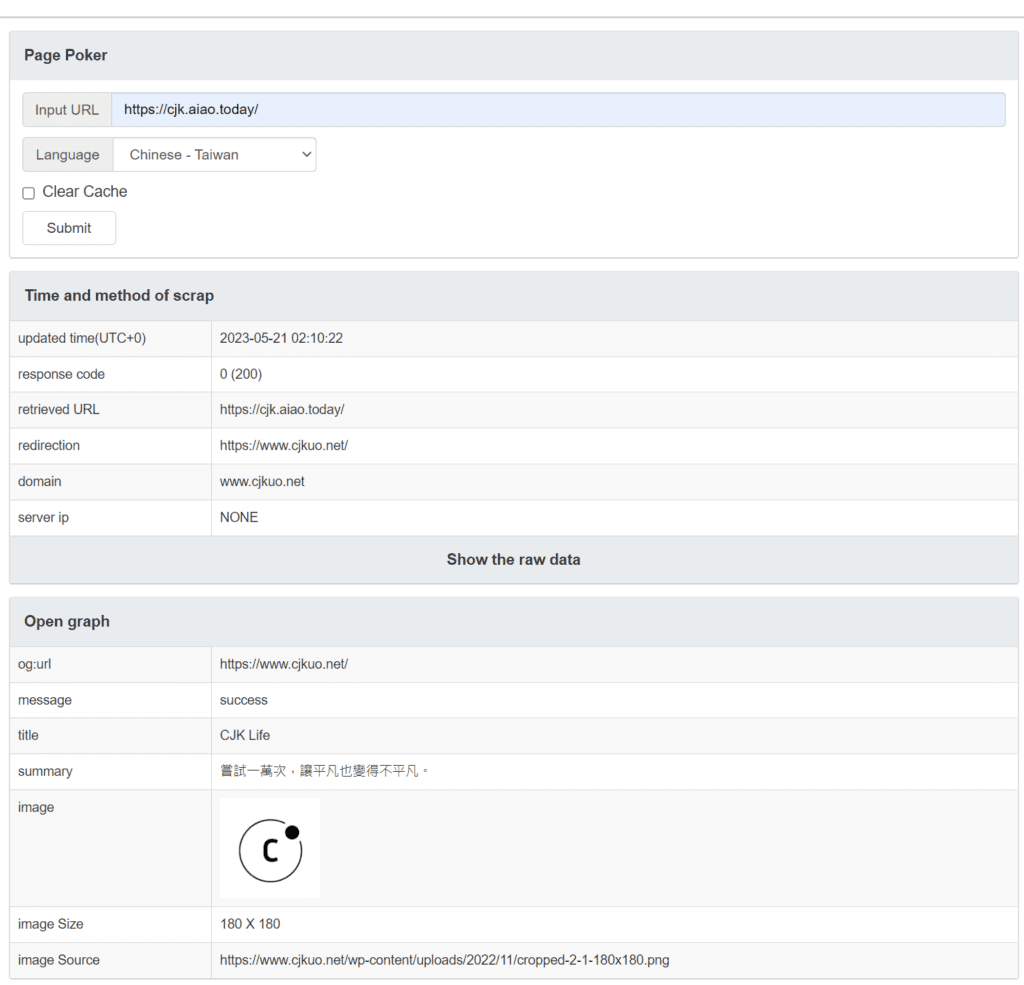Click the og image thumbnail
Screen dimensions: 1024x985
[270, 848]
